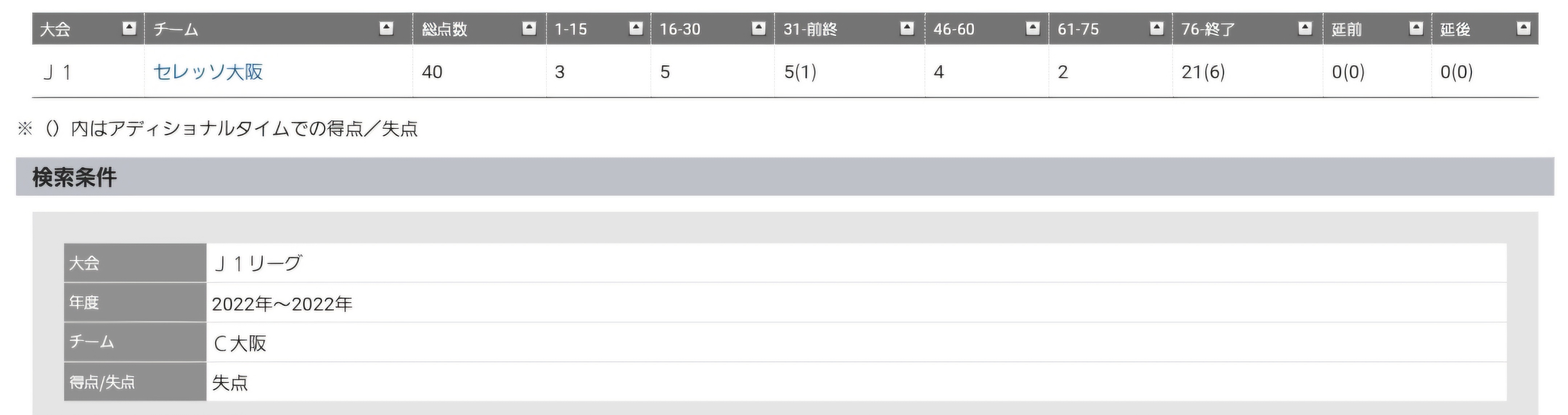Image resolution: width=1568 pixels, height=415 pixels.
Task: Sort the 31-前終 column arrow
Action: [907, 28]
